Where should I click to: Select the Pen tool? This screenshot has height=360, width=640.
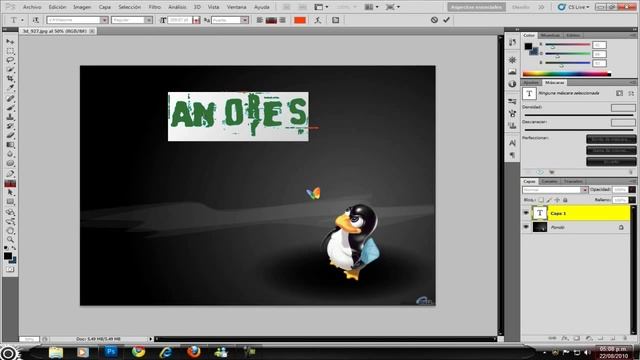coord(10,174)
